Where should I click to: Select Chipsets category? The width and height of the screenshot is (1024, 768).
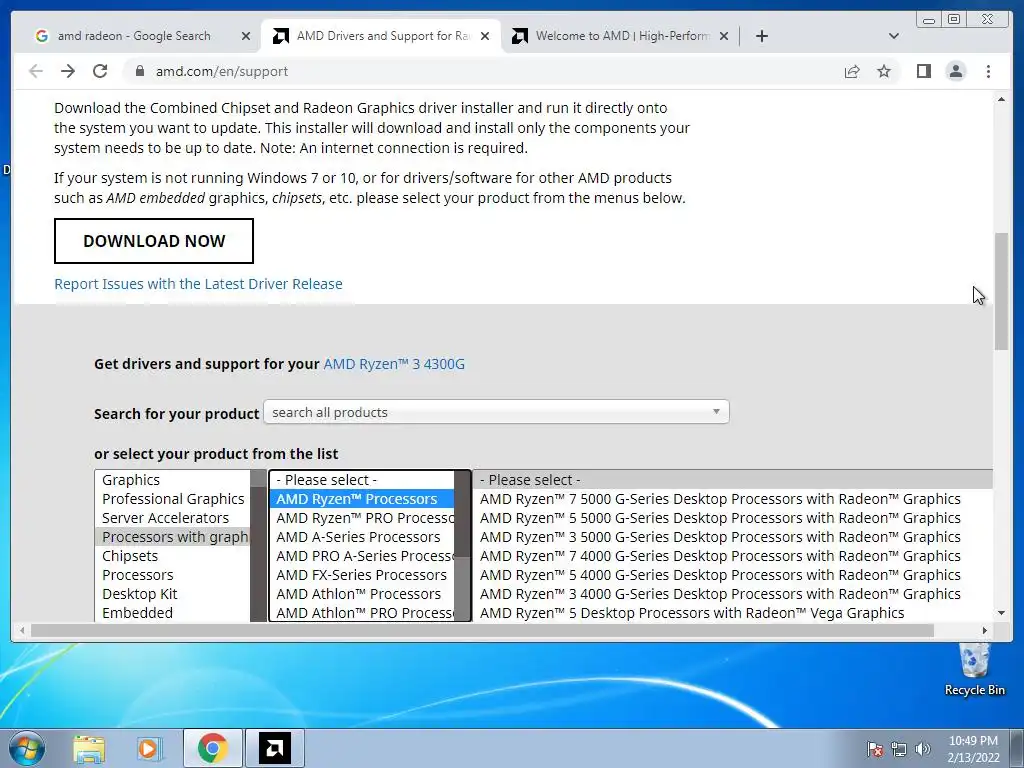(x=173, y=556)
